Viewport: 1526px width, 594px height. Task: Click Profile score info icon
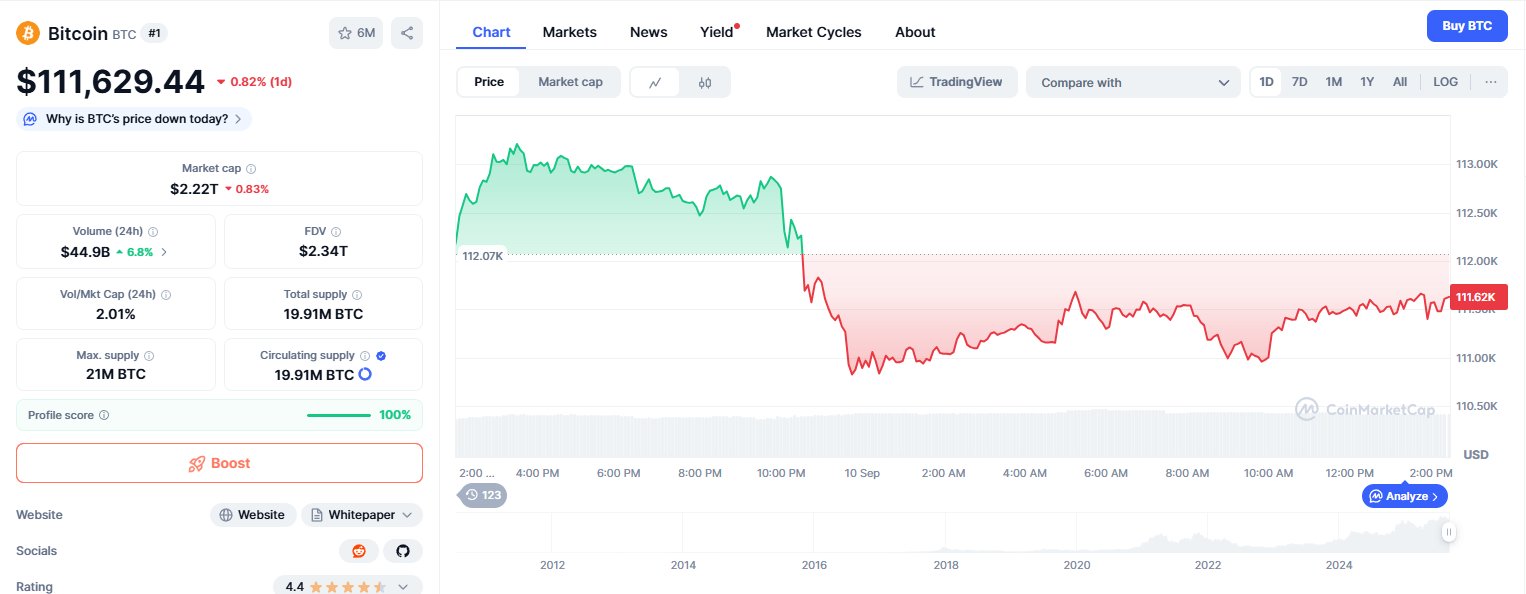[104, 415]
